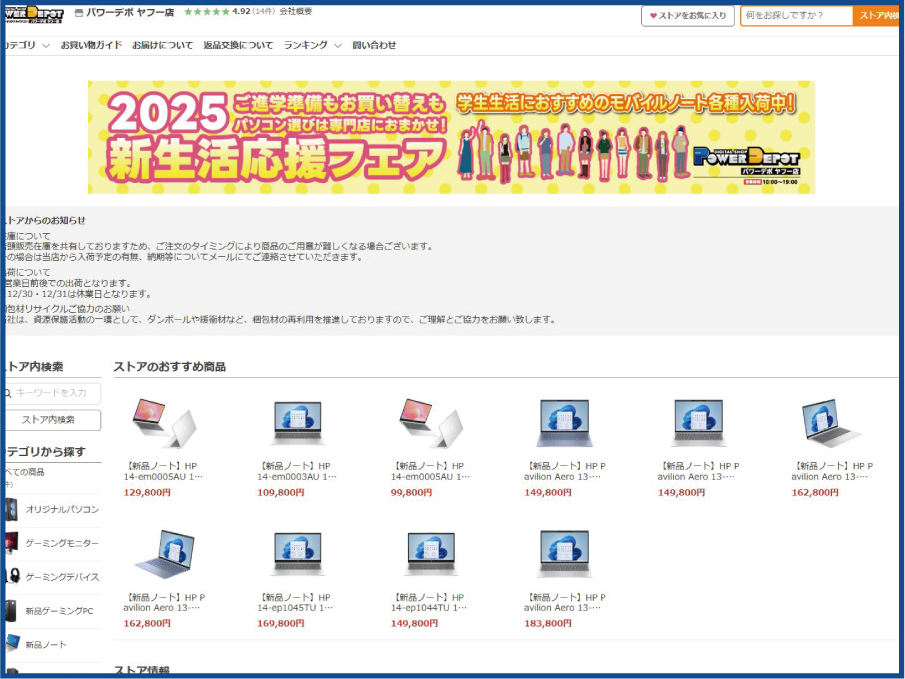Click the 169,800円 HP 14-ep1045TU title

296,603
